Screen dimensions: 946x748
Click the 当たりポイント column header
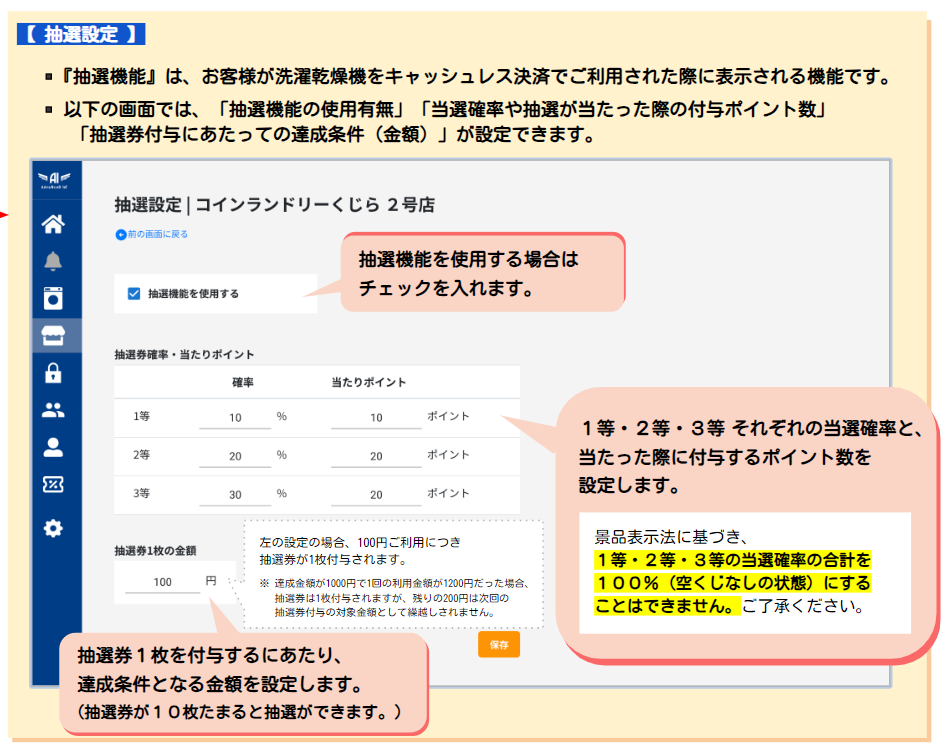(x=369, y=382)
